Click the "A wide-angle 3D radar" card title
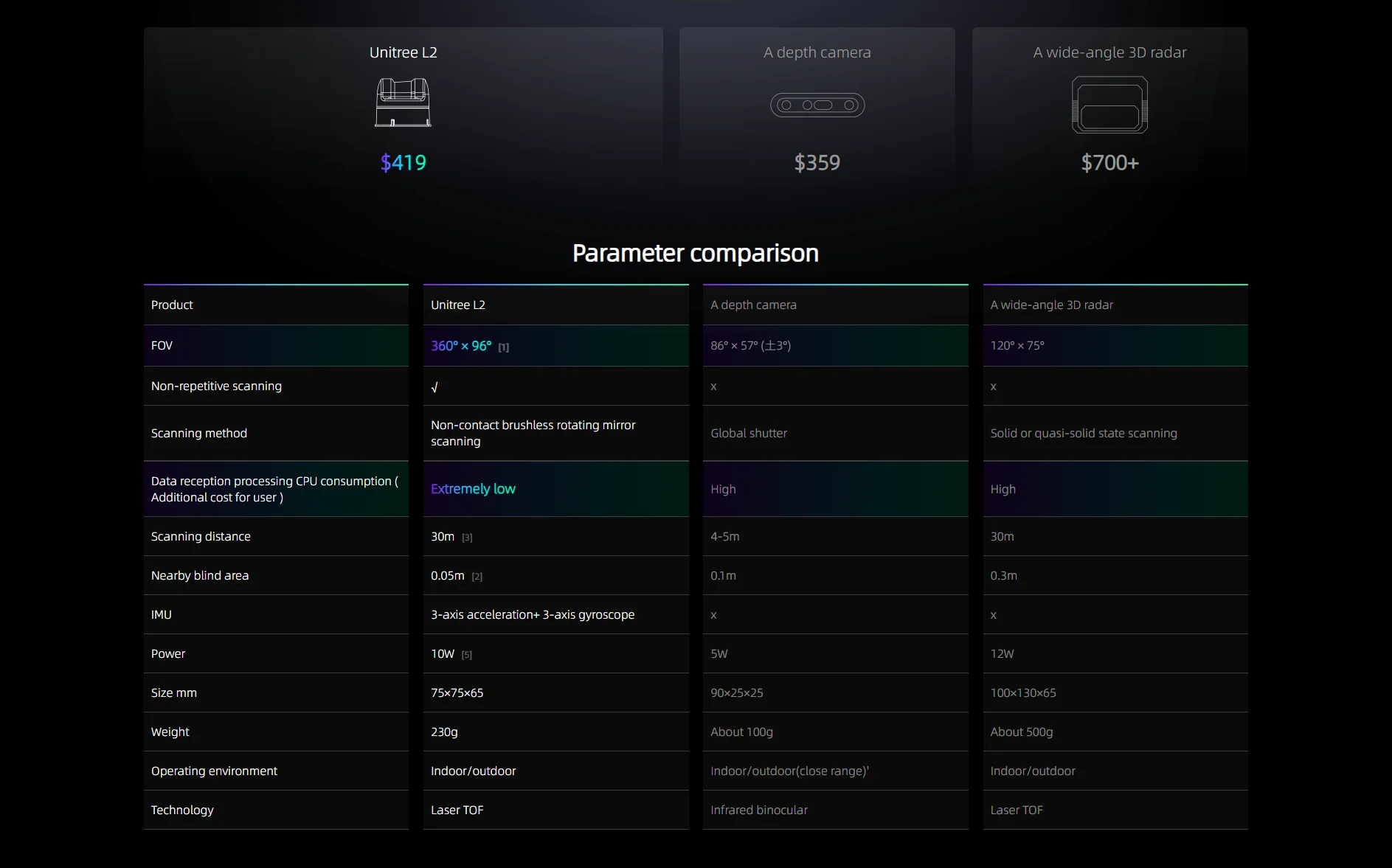 (1110, 52)
